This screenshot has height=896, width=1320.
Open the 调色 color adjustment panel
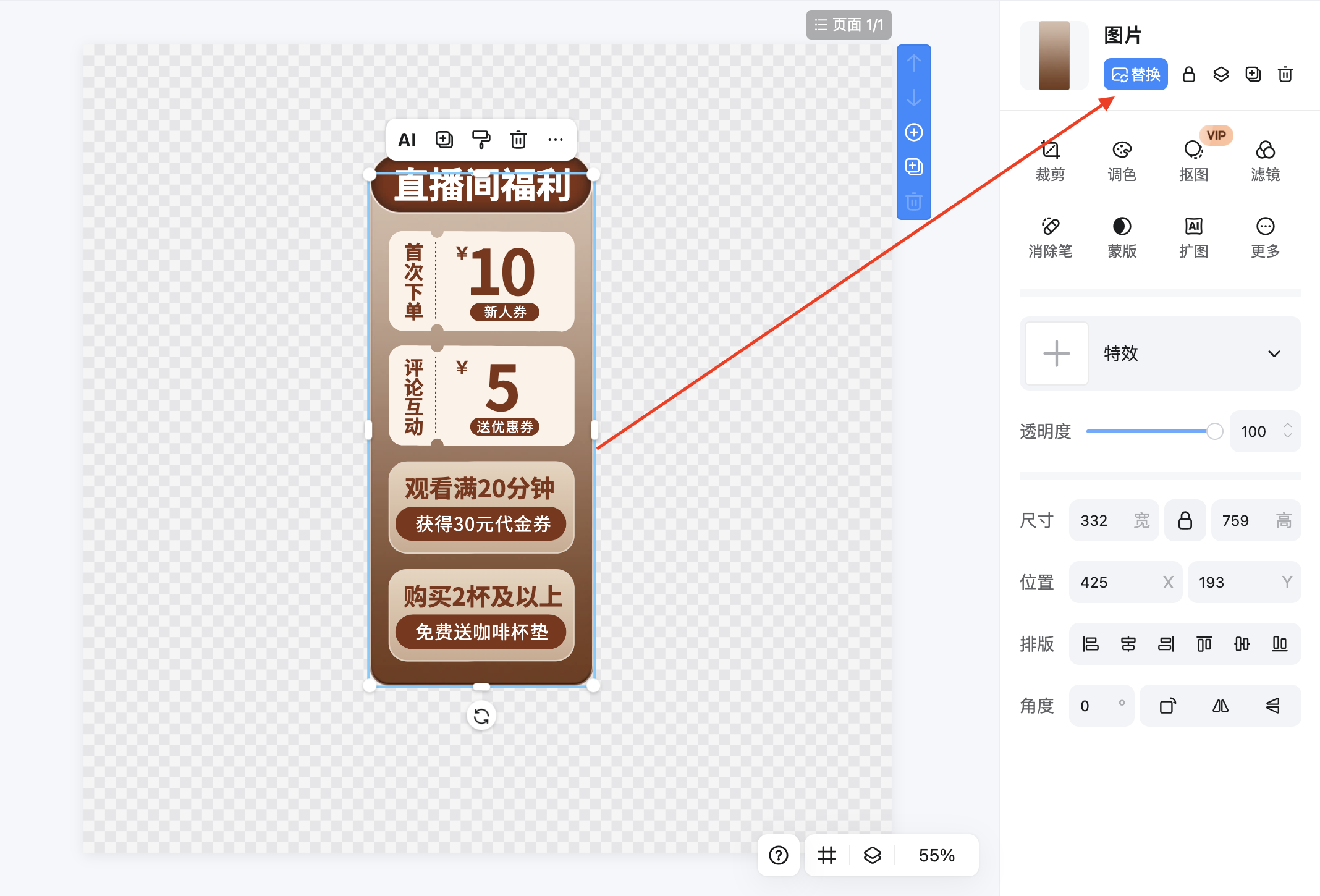[1122, 159]
